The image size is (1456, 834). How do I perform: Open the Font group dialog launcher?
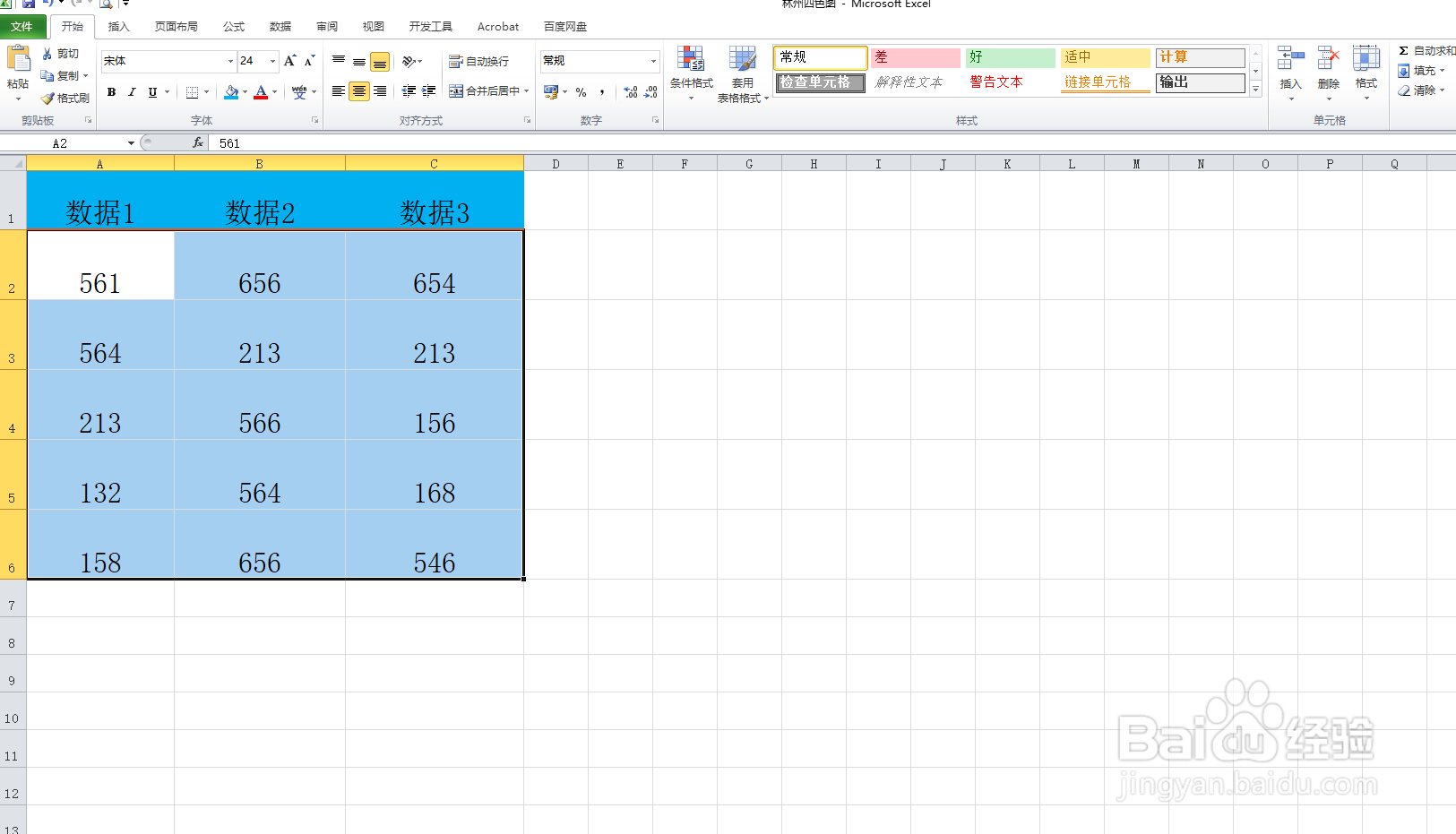[x=314, y=120]
